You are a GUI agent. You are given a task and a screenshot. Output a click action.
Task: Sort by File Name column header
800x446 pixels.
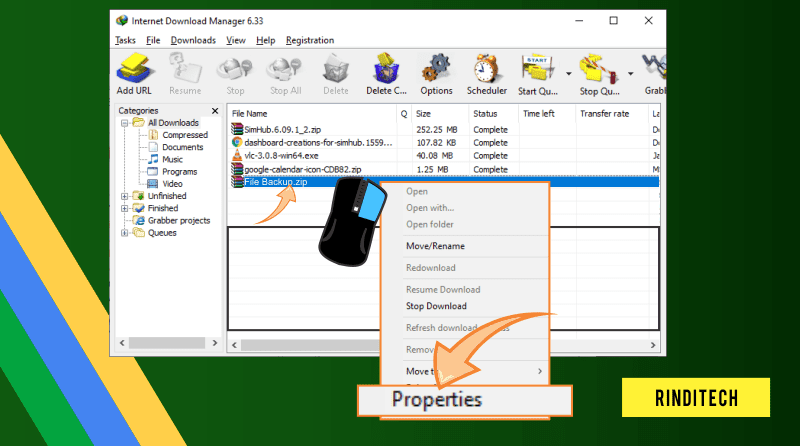[312, 114]
